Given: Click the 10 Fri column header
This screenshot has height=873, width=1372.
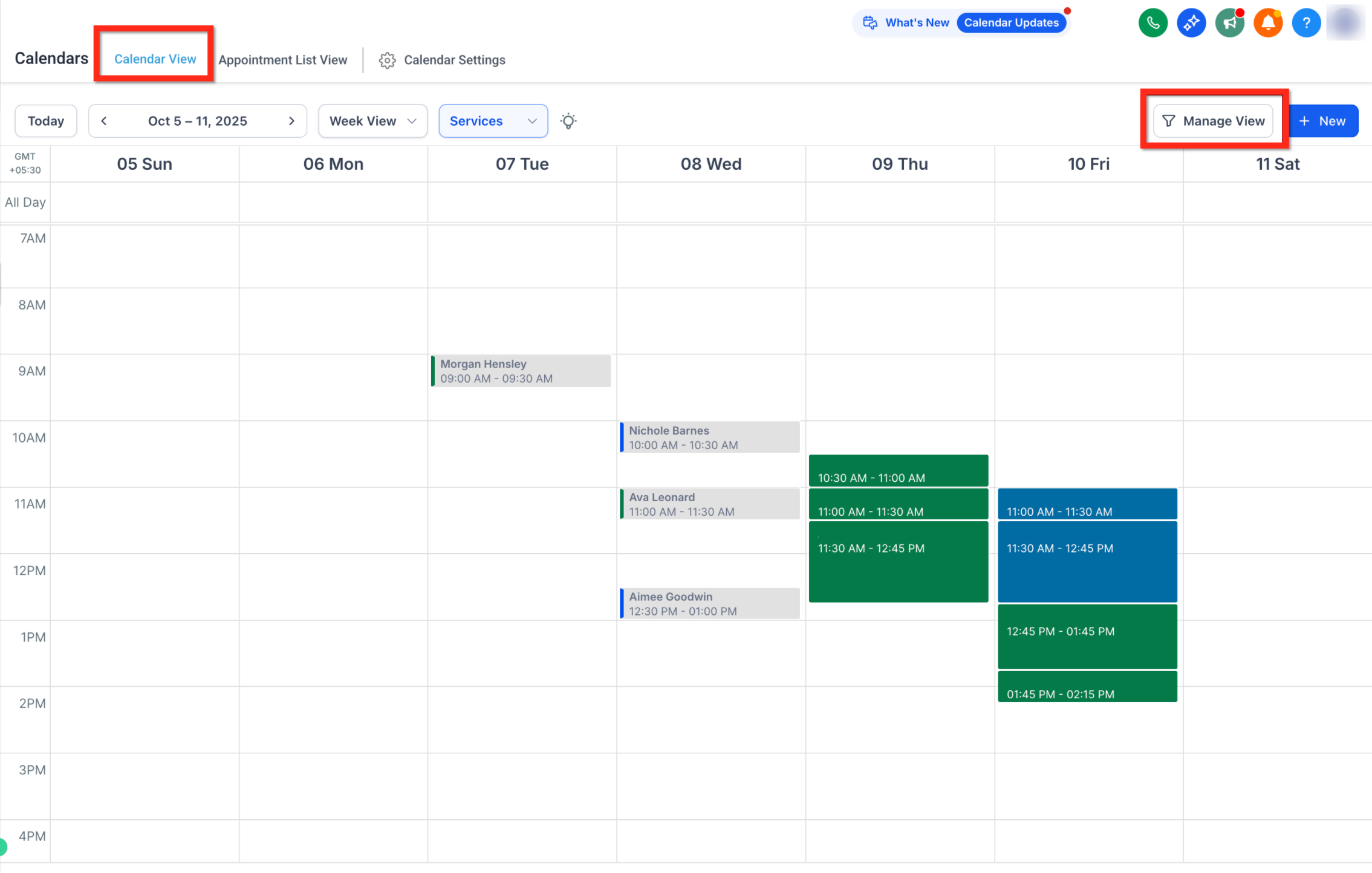Looking at the screenshot, I should 1088,164.
